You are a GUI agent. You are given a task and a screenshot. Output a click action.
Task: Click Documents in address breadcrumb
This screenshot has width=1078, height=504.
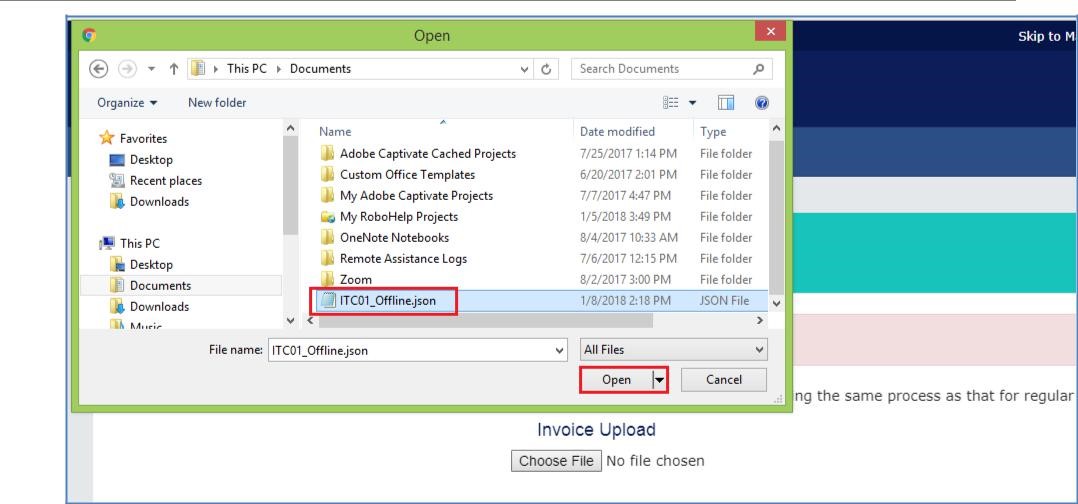click(x=320, y=69)
